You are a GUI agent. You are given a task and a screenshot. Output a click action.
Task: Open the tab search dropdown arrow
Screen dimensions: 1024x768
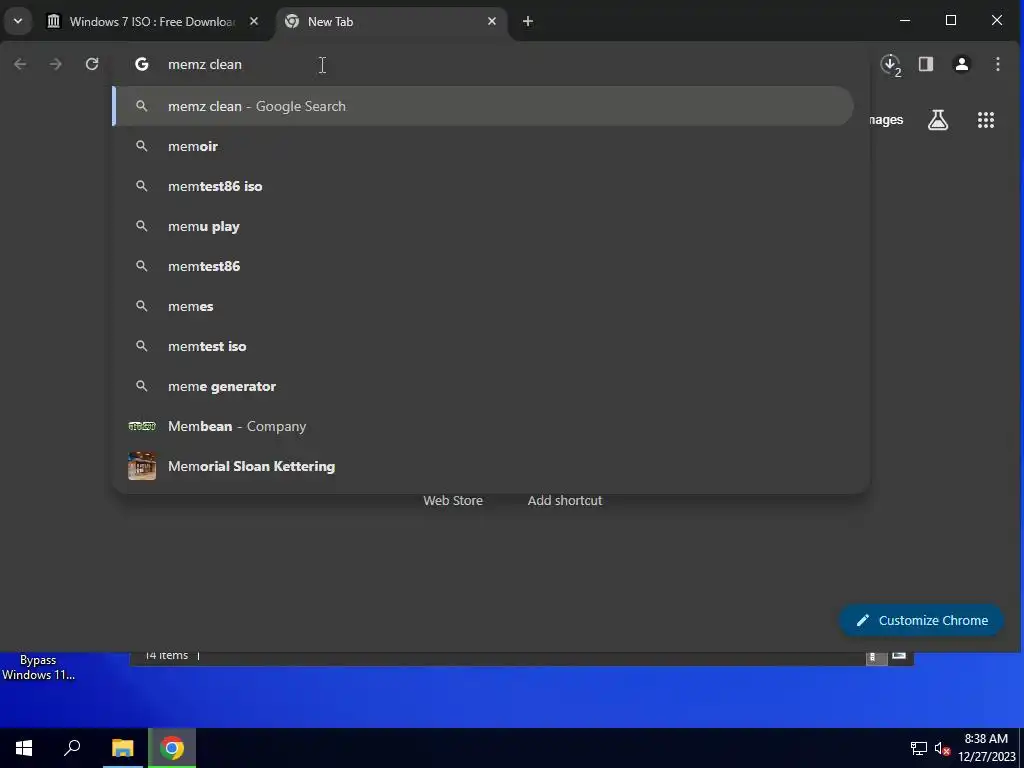click(18, 21)
